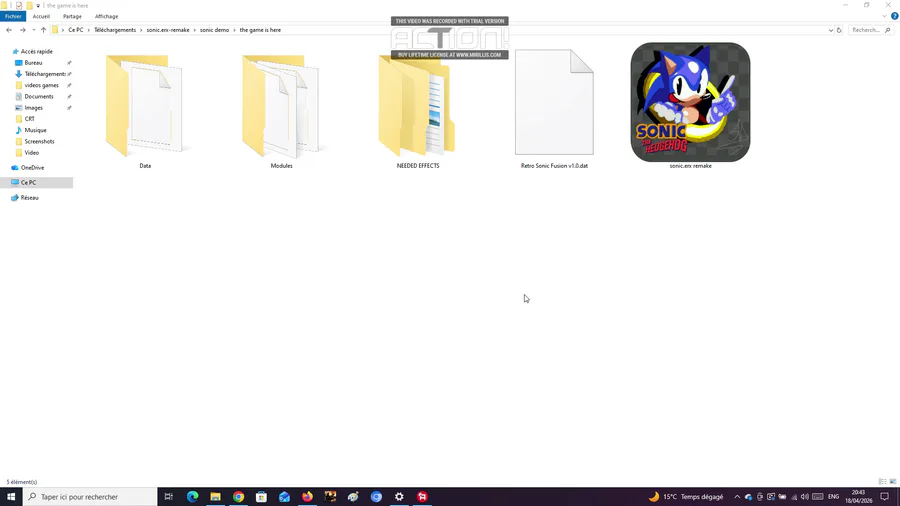The height and width of the screenshot is (506, 900).
Task: Open the recent locations dropdown arrow
Action: coord(34,30)
